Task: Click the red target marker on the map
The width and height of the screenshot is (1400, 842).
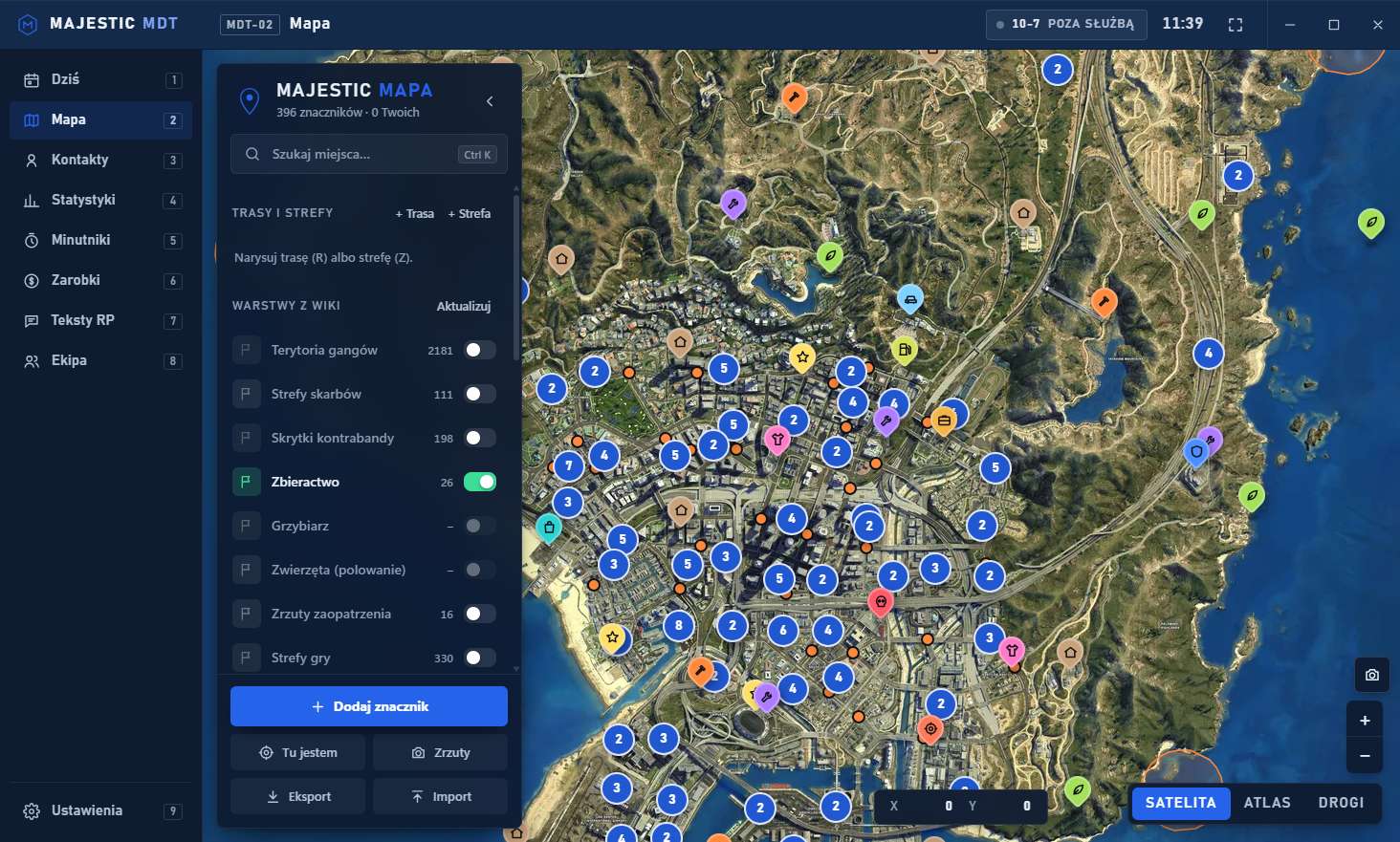Action: 930,729
